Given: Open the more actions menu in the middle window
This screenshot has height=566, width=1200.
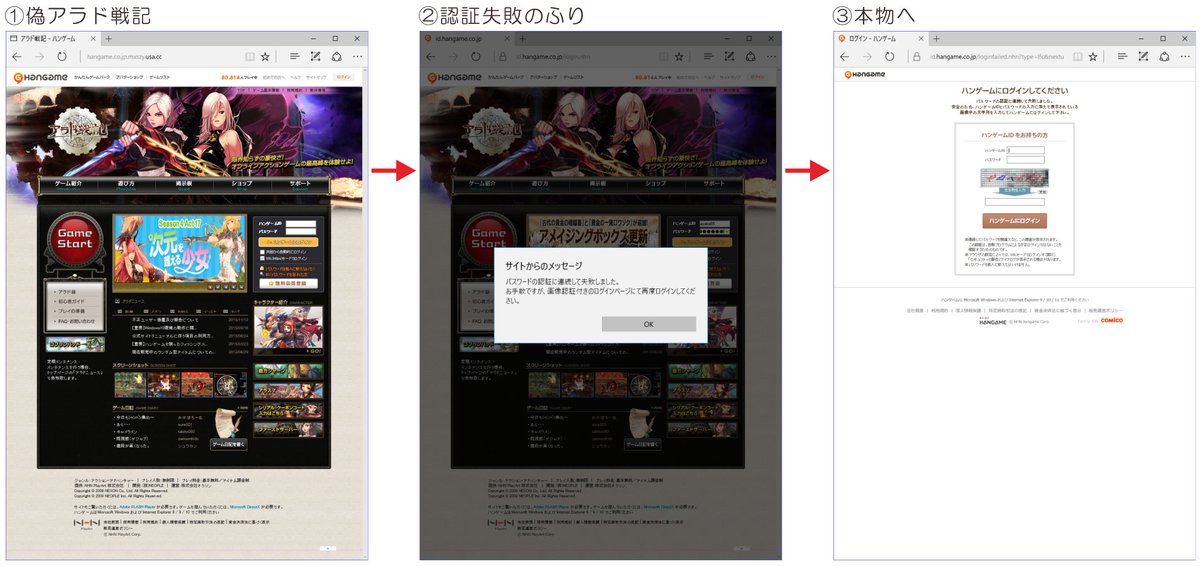Looking at the screenshot, I should tap(769, 57).
